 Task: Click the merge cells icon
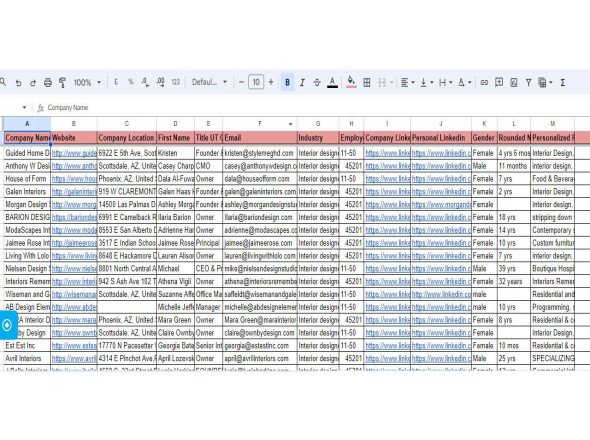(x=382, y=82)
